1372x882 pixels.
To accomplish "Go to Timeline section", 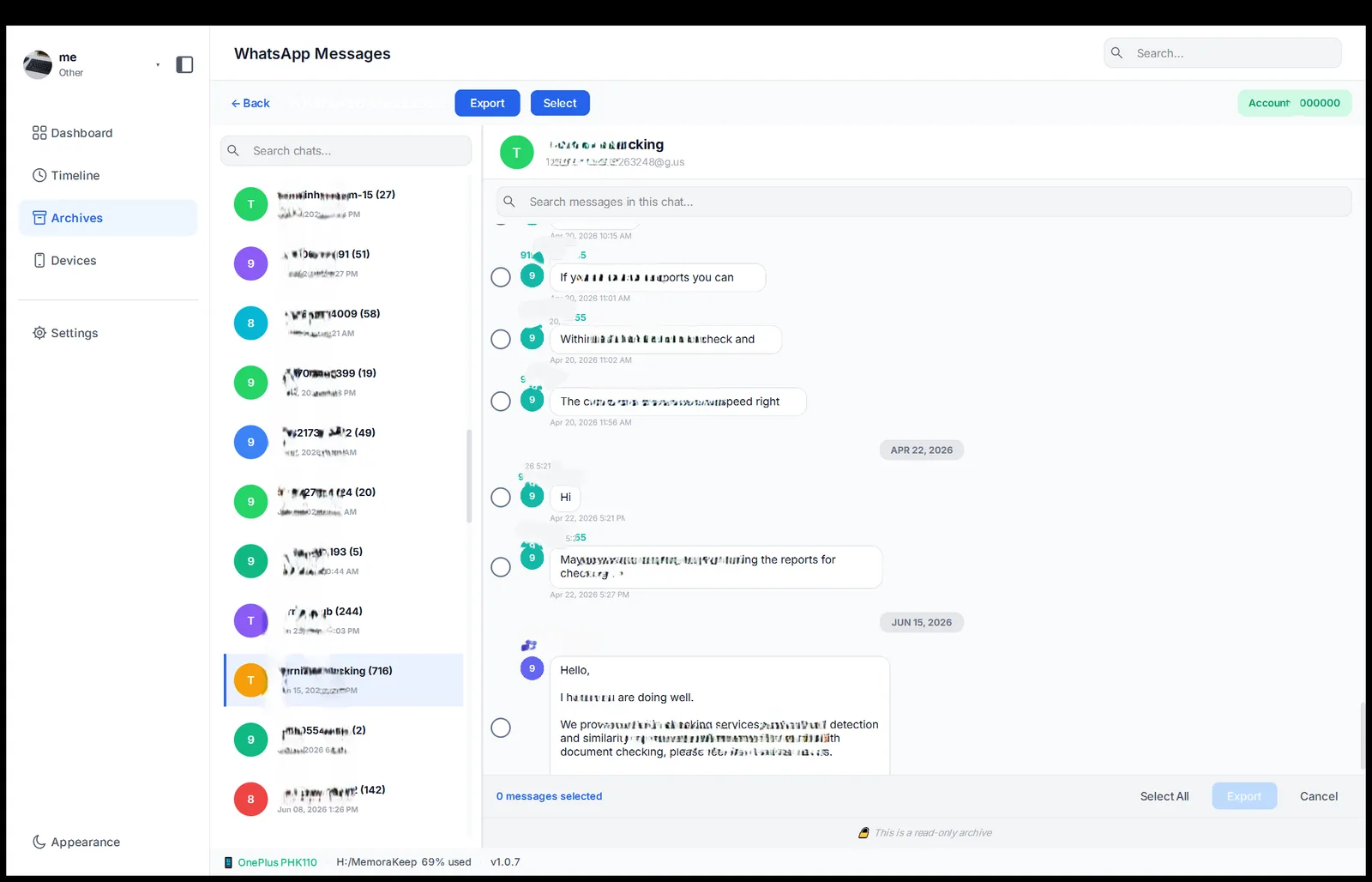I will click(108, 175).
